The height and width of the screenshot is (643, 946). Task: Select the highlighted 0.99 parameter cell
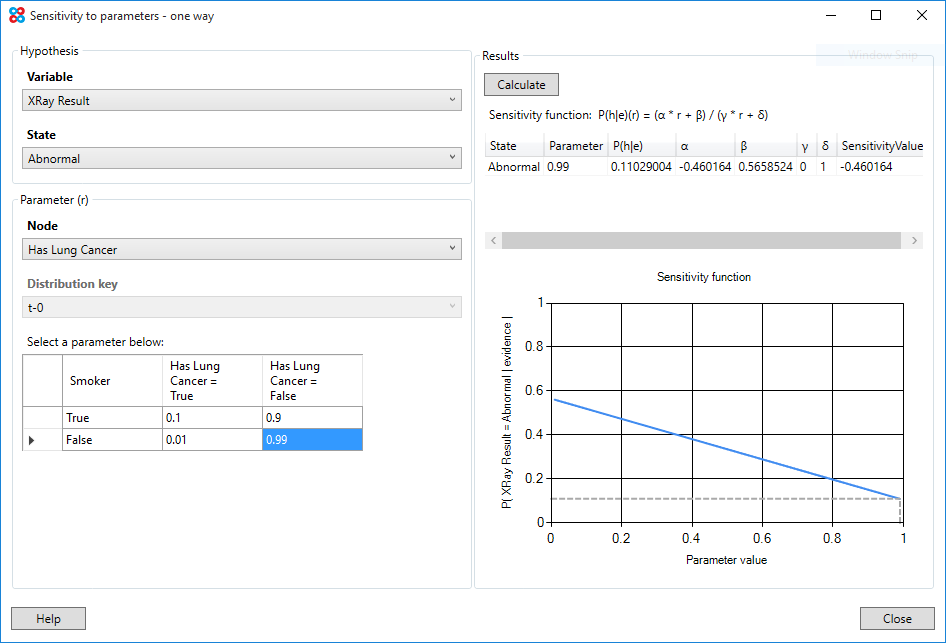point(312,440)
